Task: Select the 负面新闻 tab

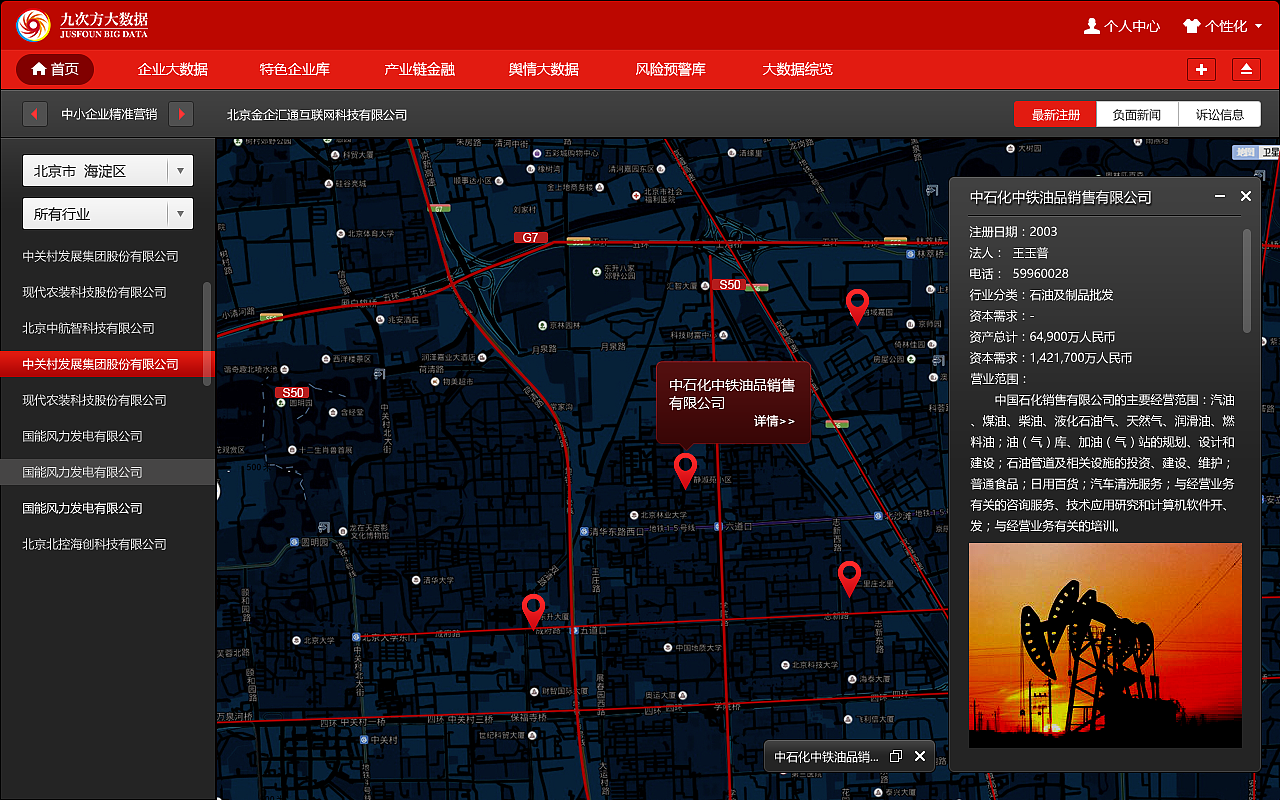Action: tap(1137, 114)
